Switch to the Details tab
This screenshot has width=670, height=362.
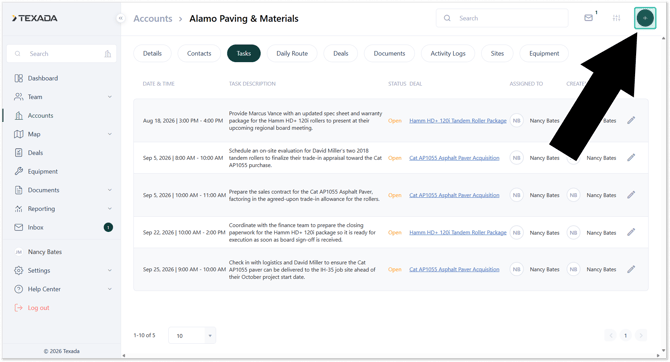pos(152,53)
